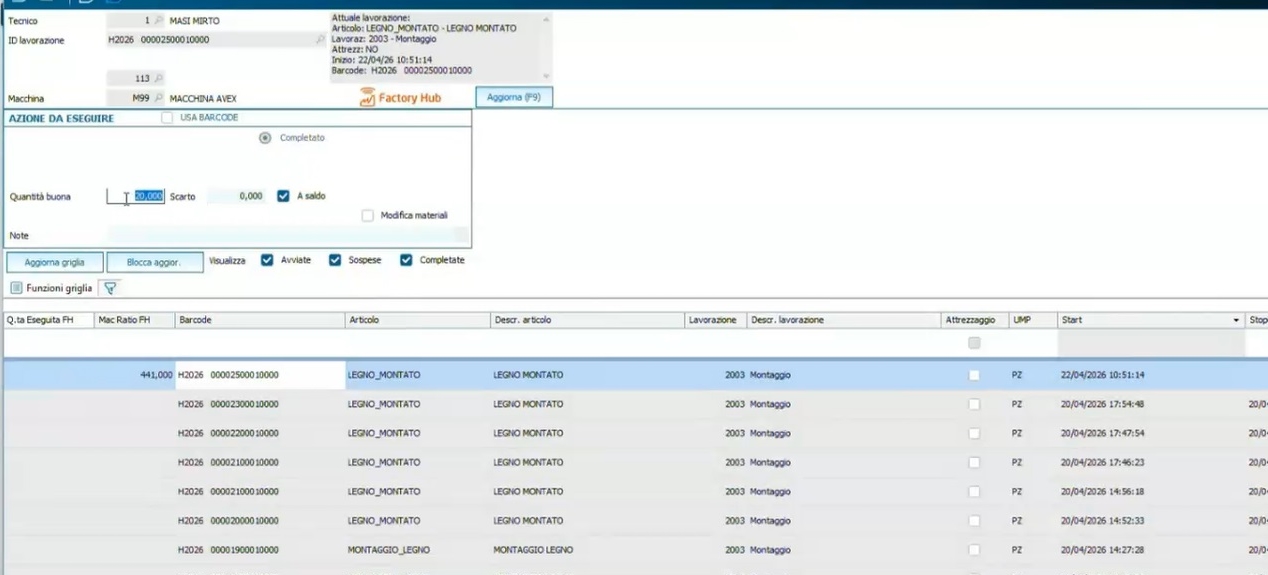Screen dimensions: 1268x575
Task: Open the Funzioni griglia list icon
Action: coord(16,288)
